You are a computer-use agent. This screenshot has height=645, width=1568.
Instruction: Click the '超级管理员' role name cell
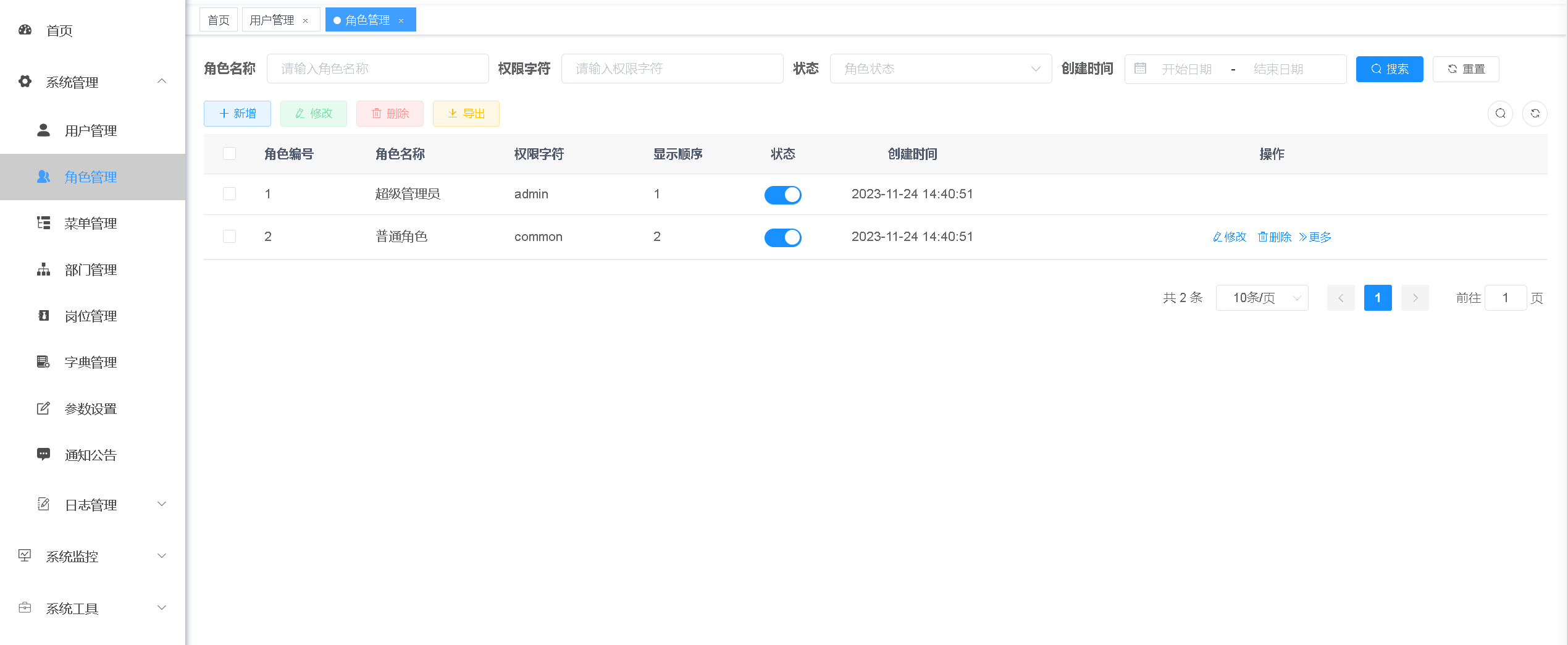(x=408, y=194)
